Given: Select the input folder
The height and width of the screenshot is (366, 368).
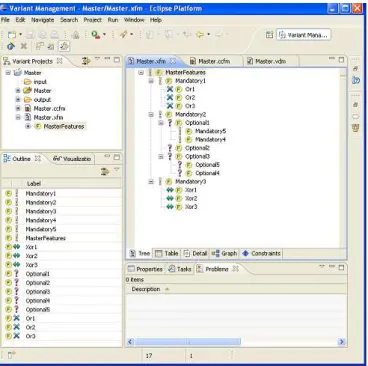Looking at the screenshot, I should coord(40,82).
